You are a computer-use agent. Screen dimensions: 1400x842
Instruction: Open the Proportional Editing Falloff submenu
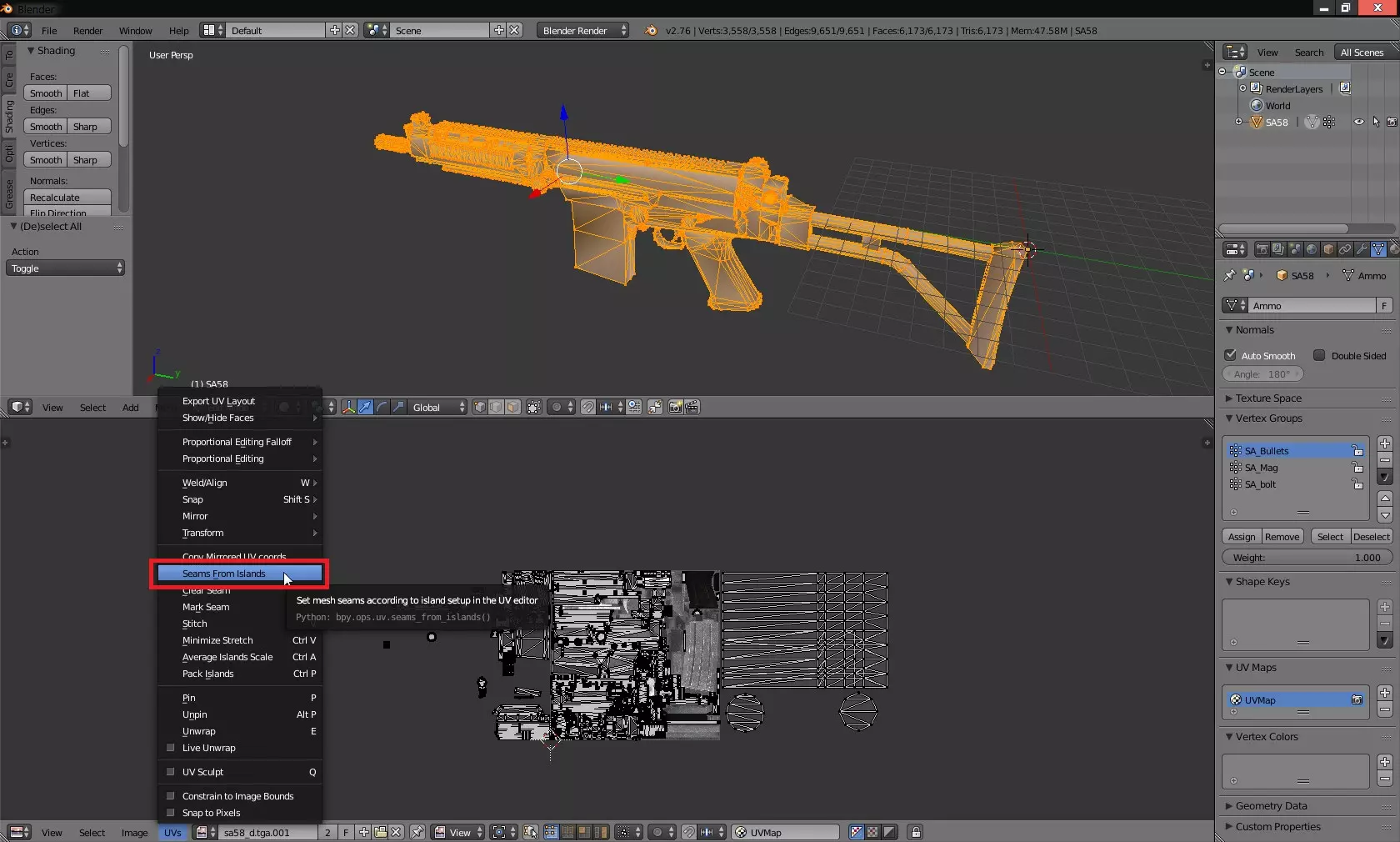pos(240,442)
